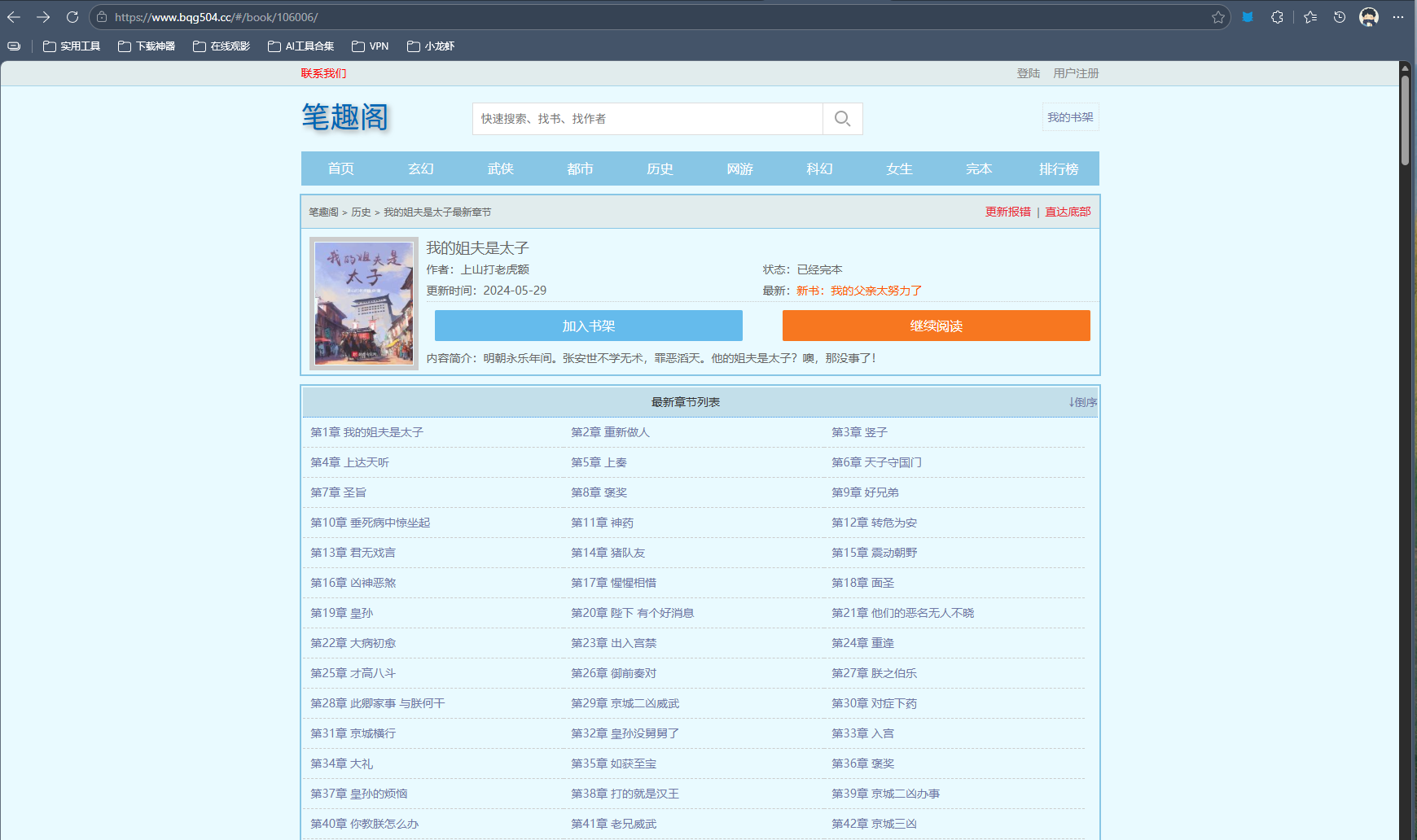Click the search magnifier icon
The width and height of the screenshot is (1417, 840).
[842, 119]
